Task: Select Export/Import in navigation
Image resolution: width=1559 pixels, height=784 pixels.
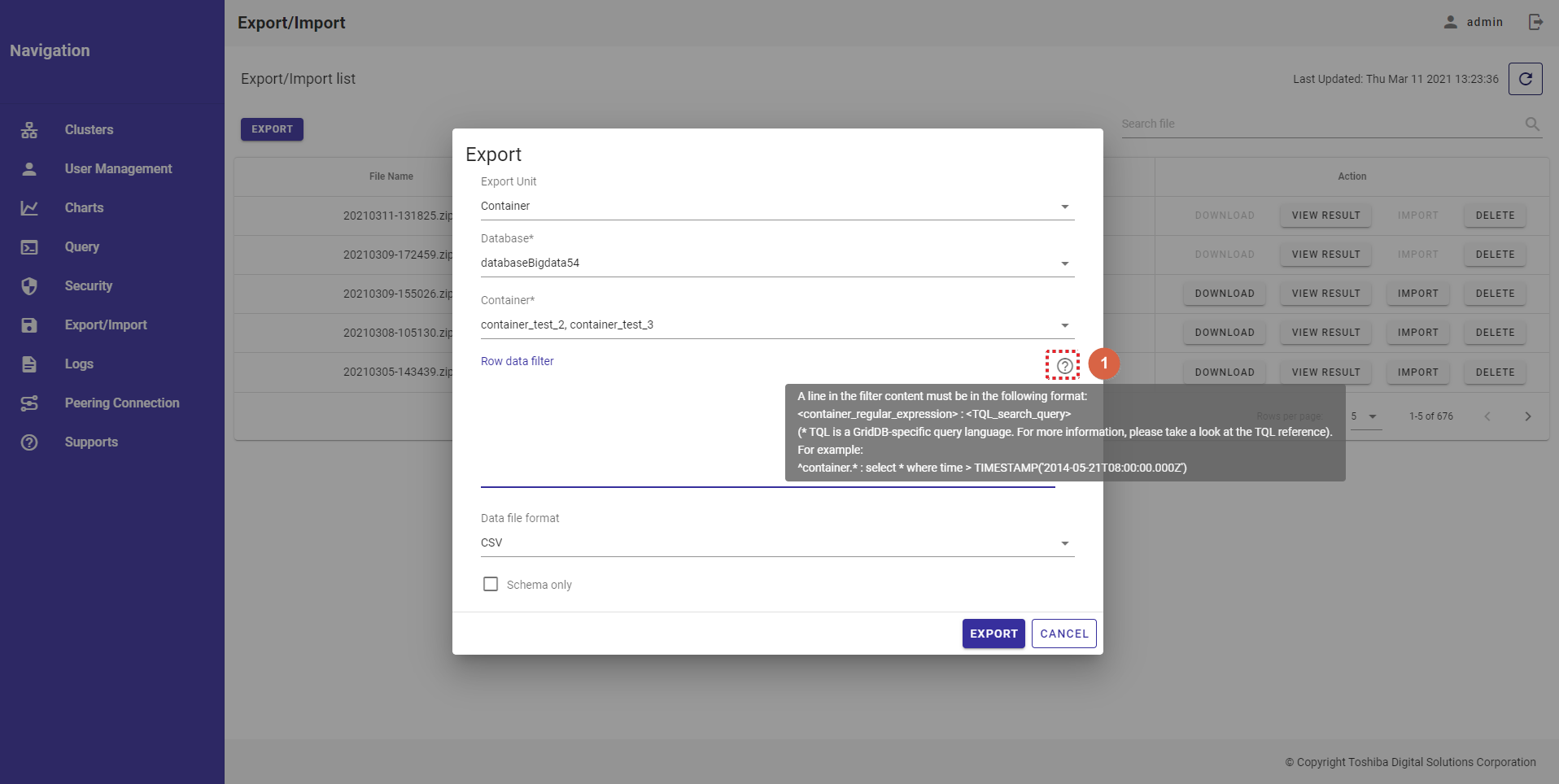Action: [106, 325]
